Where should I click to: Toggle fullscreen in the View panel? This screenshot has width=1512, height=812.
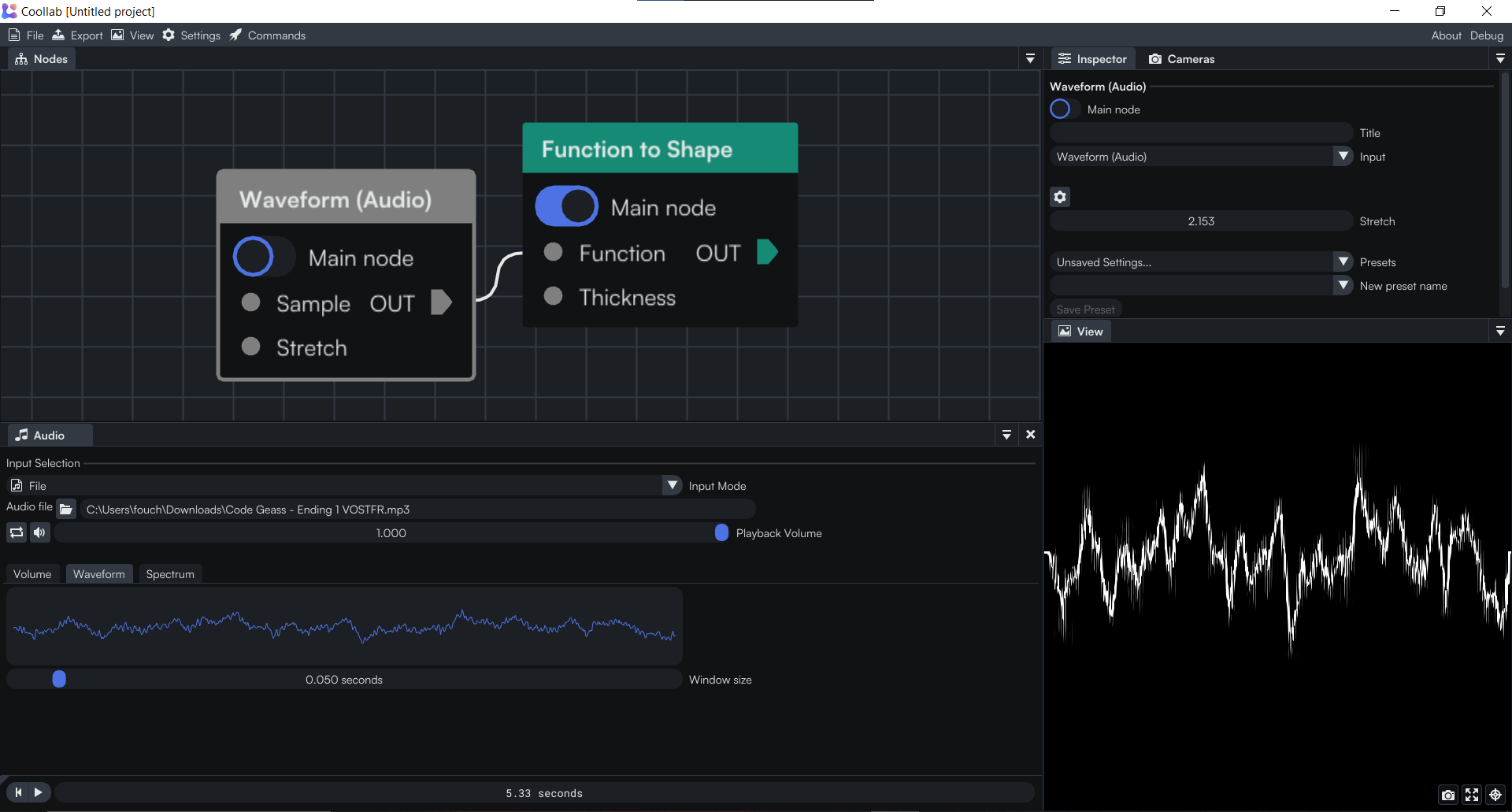(x=1472, y=795)
